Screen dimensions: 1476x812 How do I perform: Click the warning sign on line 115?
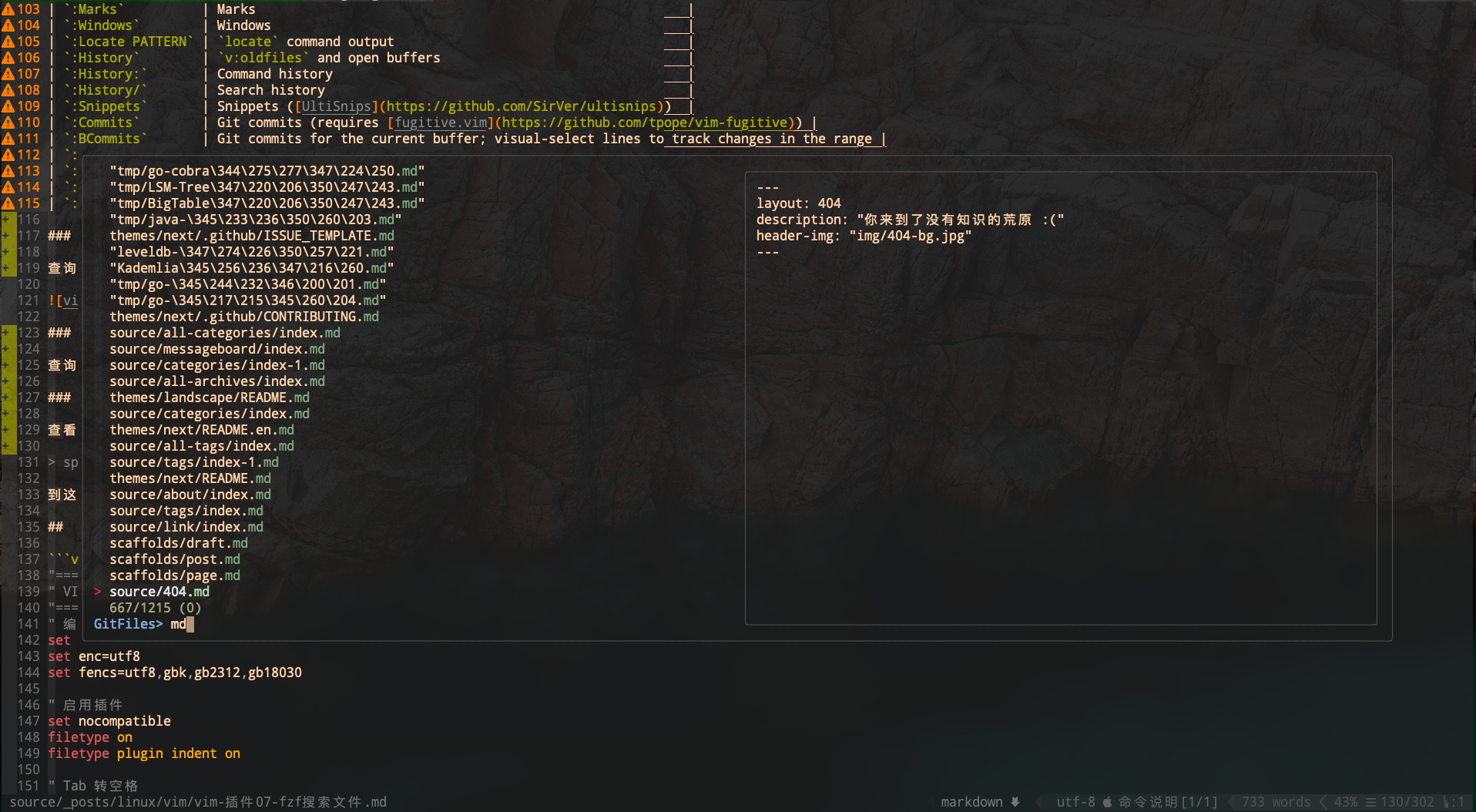point(8,203)
